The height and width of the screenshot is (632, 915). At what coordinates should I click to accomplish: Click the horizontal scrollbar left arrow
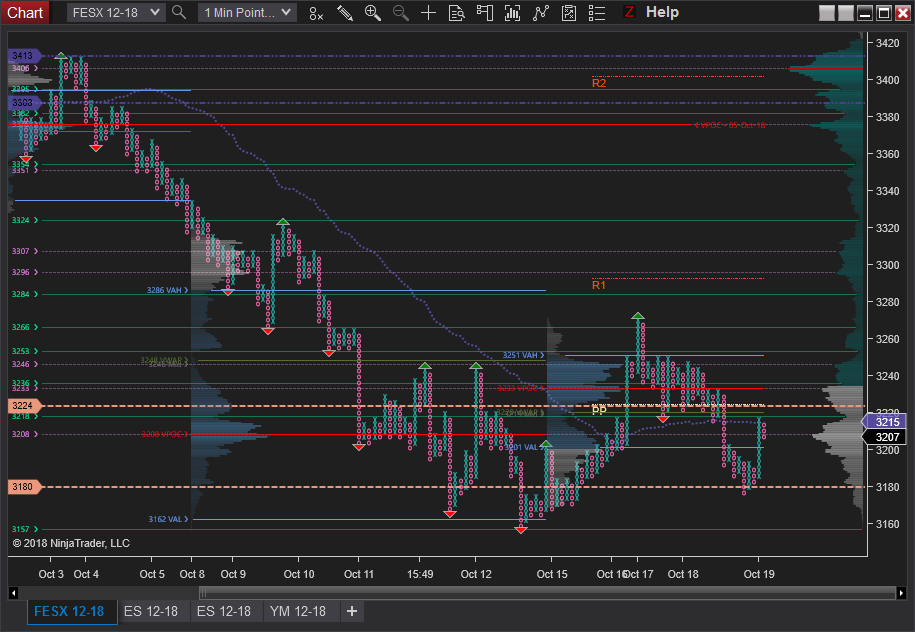pos(13,593)
